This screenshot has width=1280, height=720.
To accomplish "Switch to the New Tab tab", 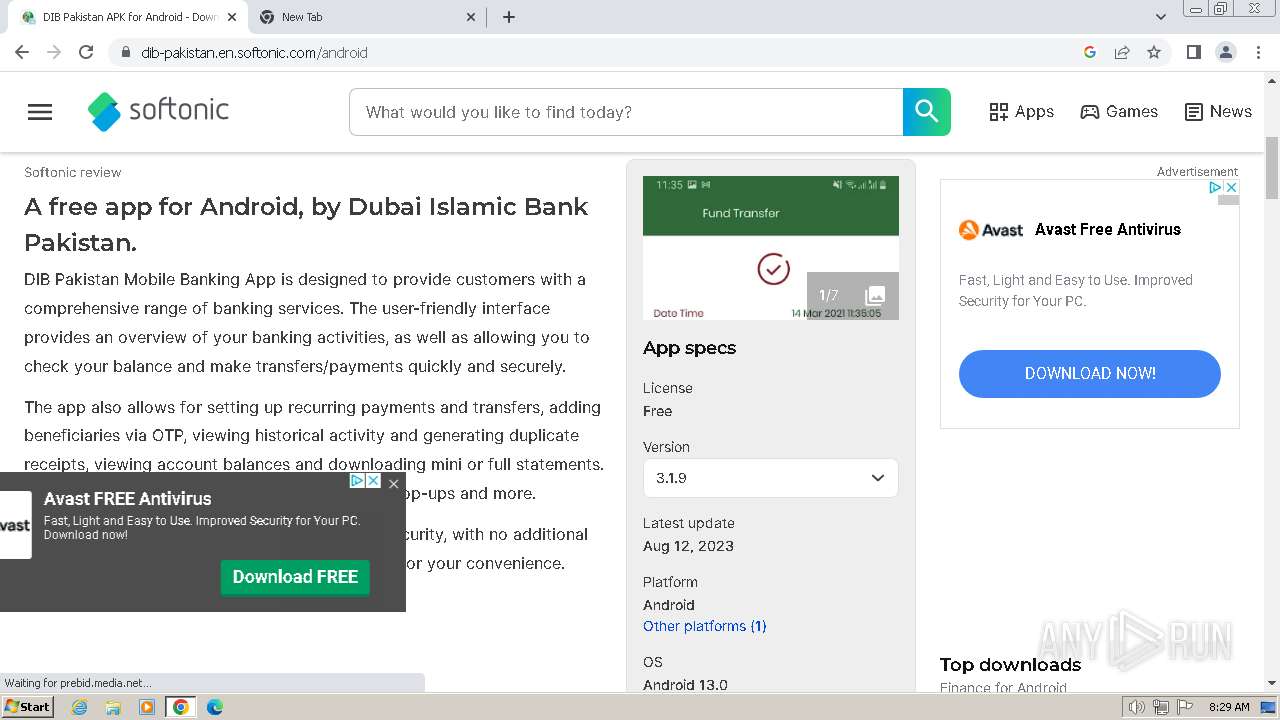I will point(367,17).
